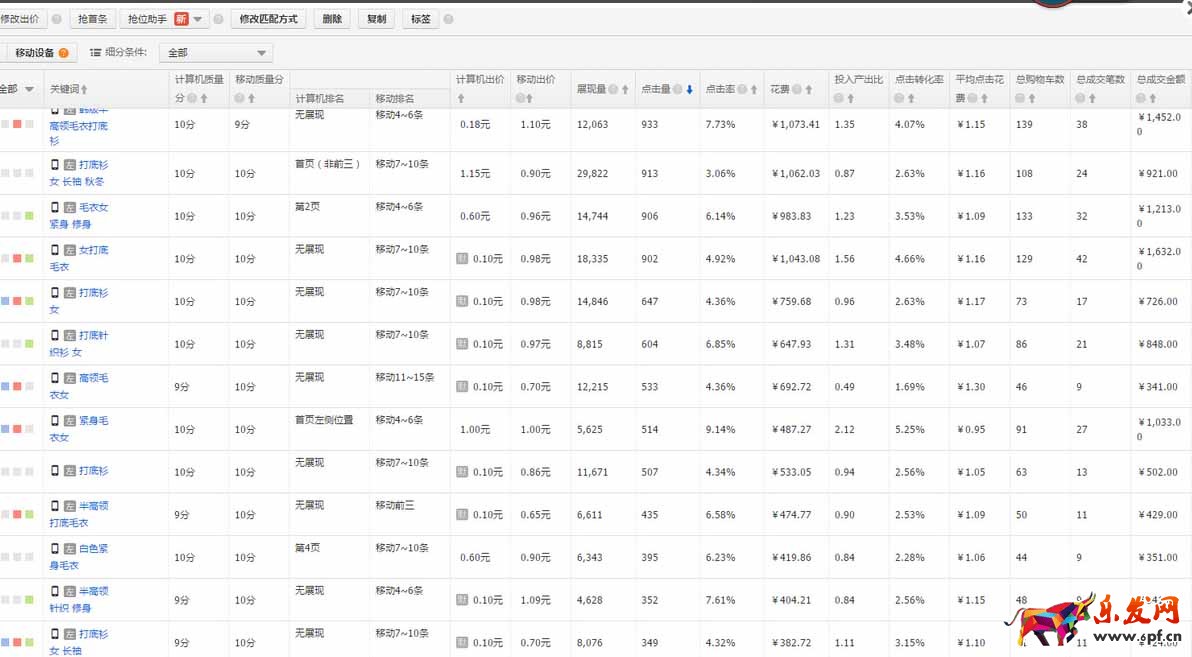
Task: Click the 新 badge on 抢位助手
Action: tap(181, 18)
